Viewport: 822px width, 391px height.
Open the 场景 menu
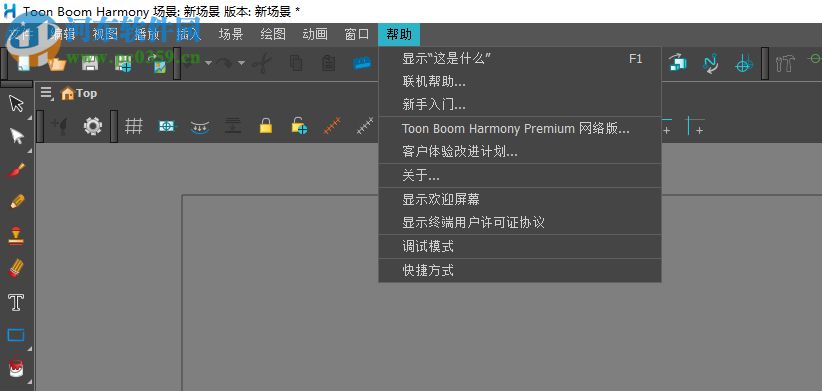tap(231, 35)
